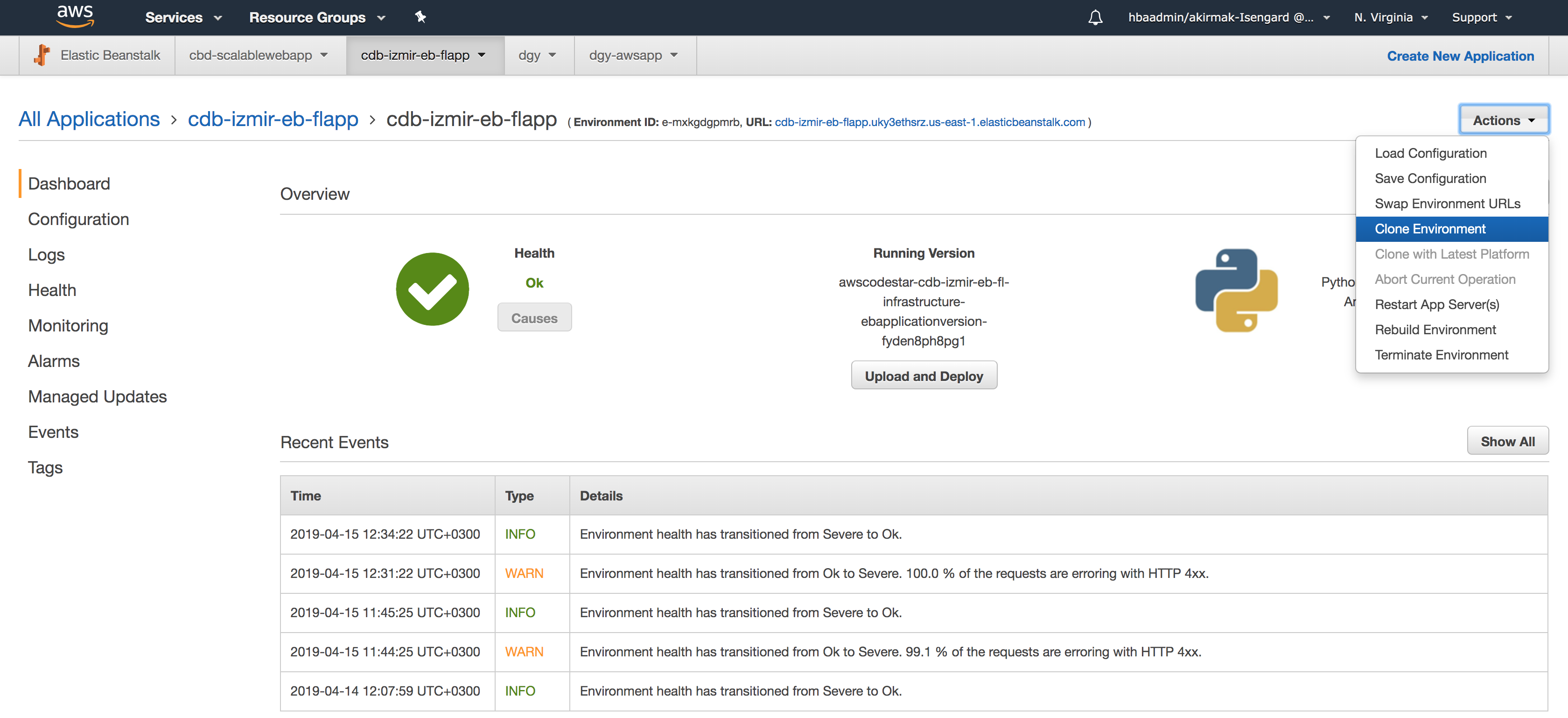Open Configuration in the sidebar
This screenshot has height=718, width=1568.
pos(78,219)
